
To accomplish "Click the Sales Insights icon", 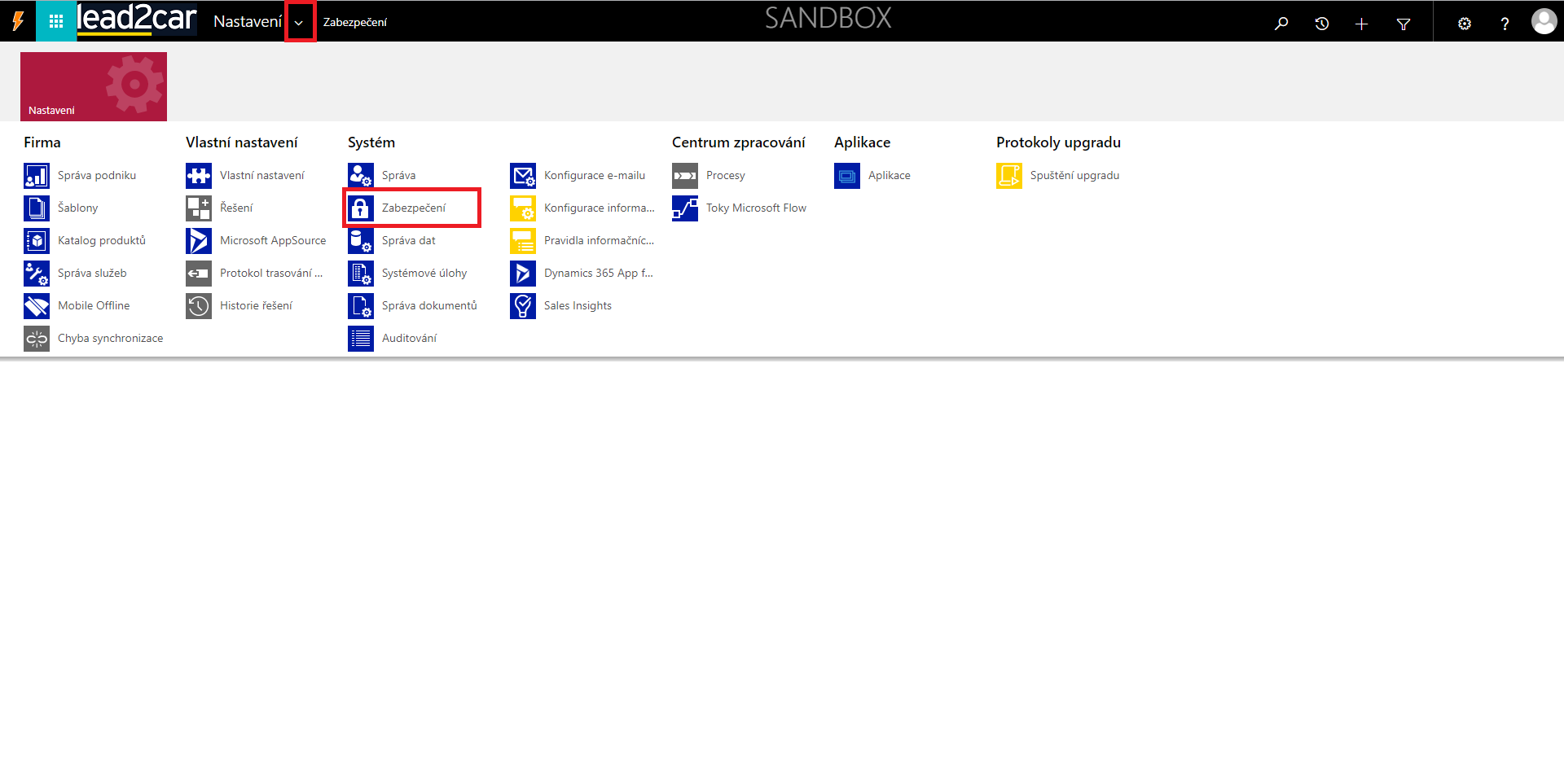I will [x=523, y=306].
